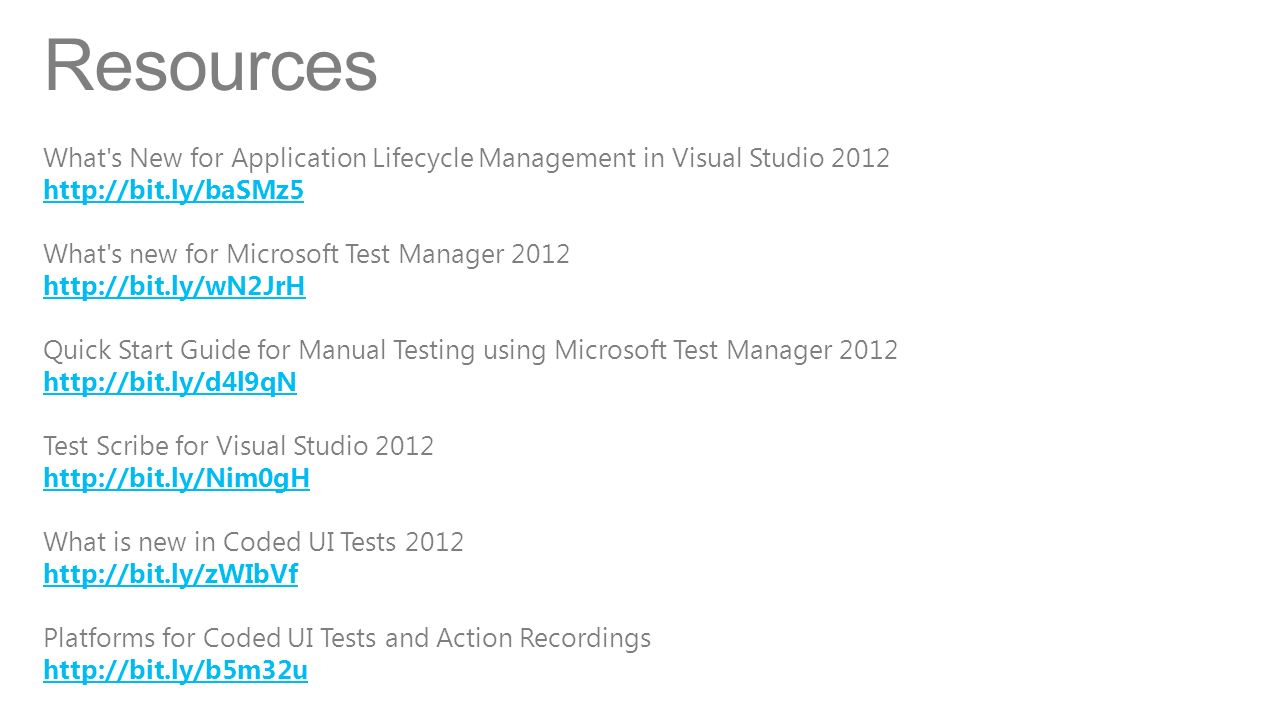Visit the http://bit.ly/zWIbVf link
Viewport: 1279px width, 720px height.
pyautogui.click(x=171, y=574)
